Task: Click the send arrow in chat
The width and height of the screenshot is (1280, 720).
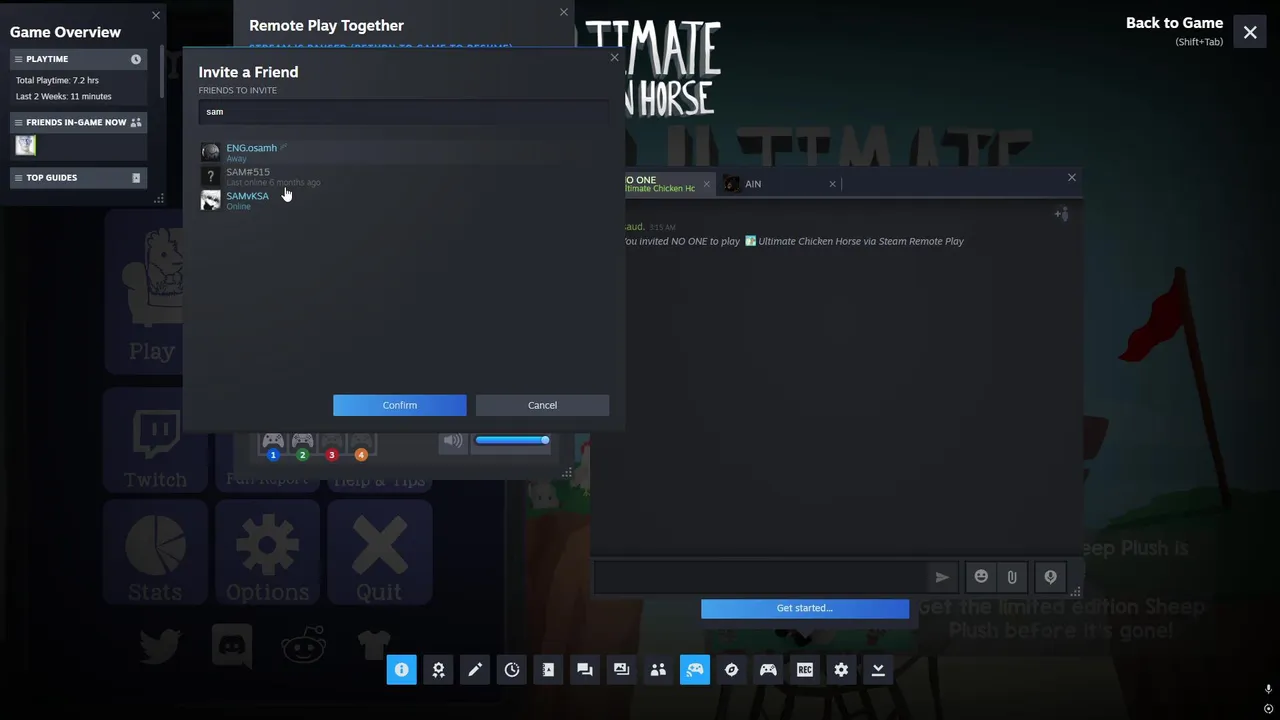Action: (x=941, y=577)
